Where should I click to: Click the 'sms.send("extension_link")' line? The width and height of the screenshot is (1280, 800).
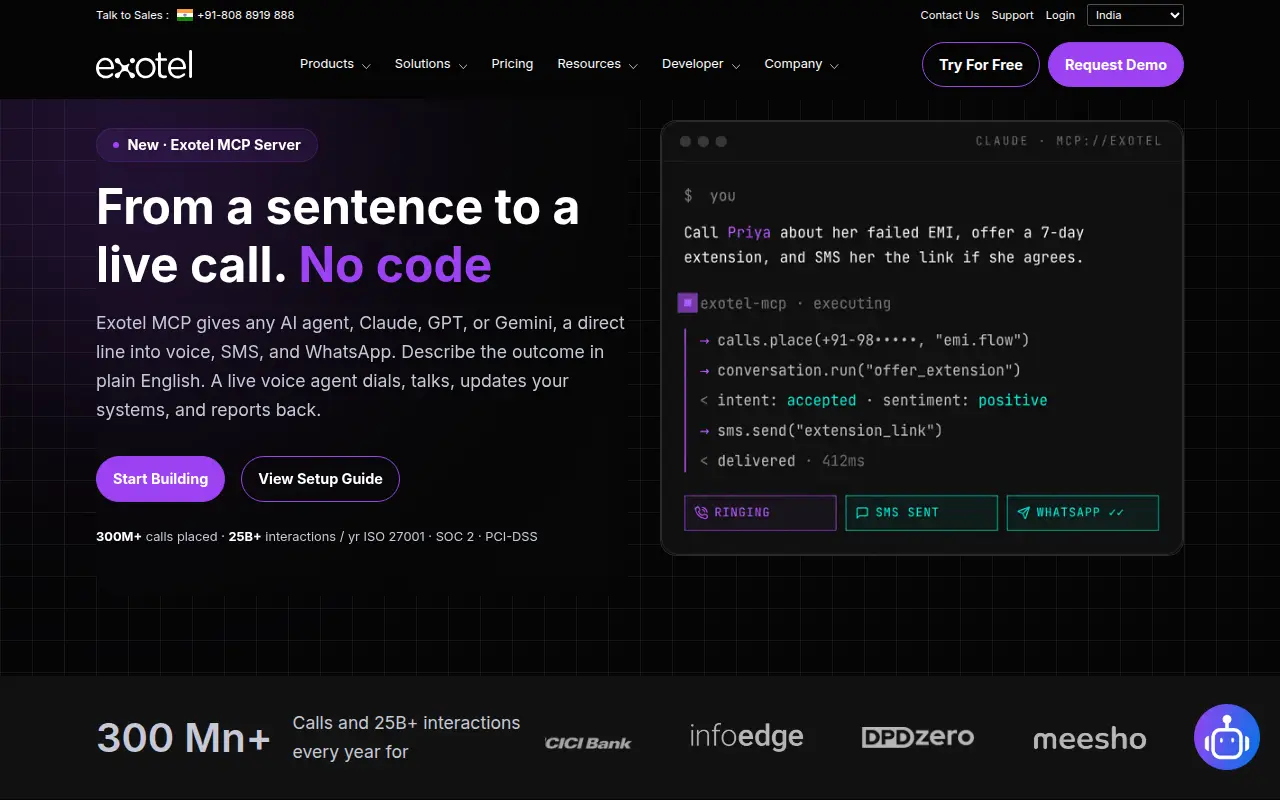[821, 430]
